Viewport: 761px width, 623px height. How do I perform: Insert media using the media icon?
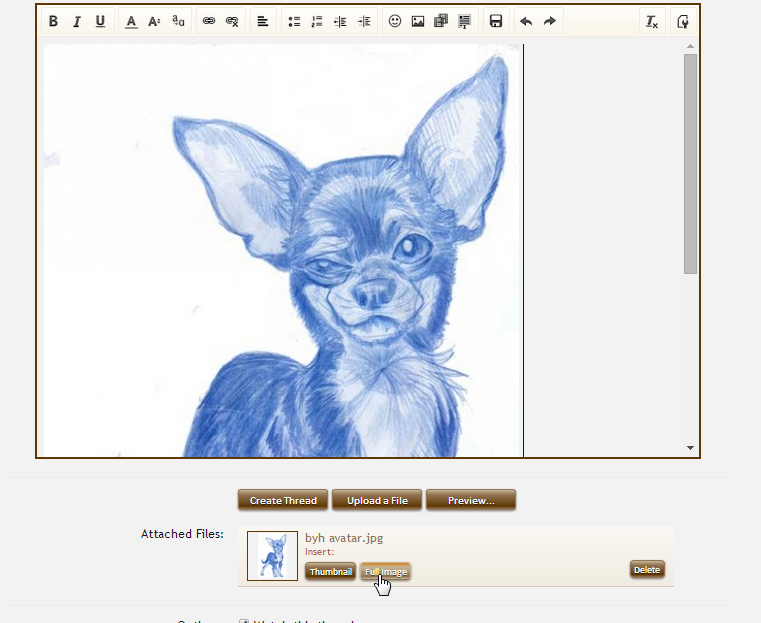pyautogui.click(x=441, y=21)
